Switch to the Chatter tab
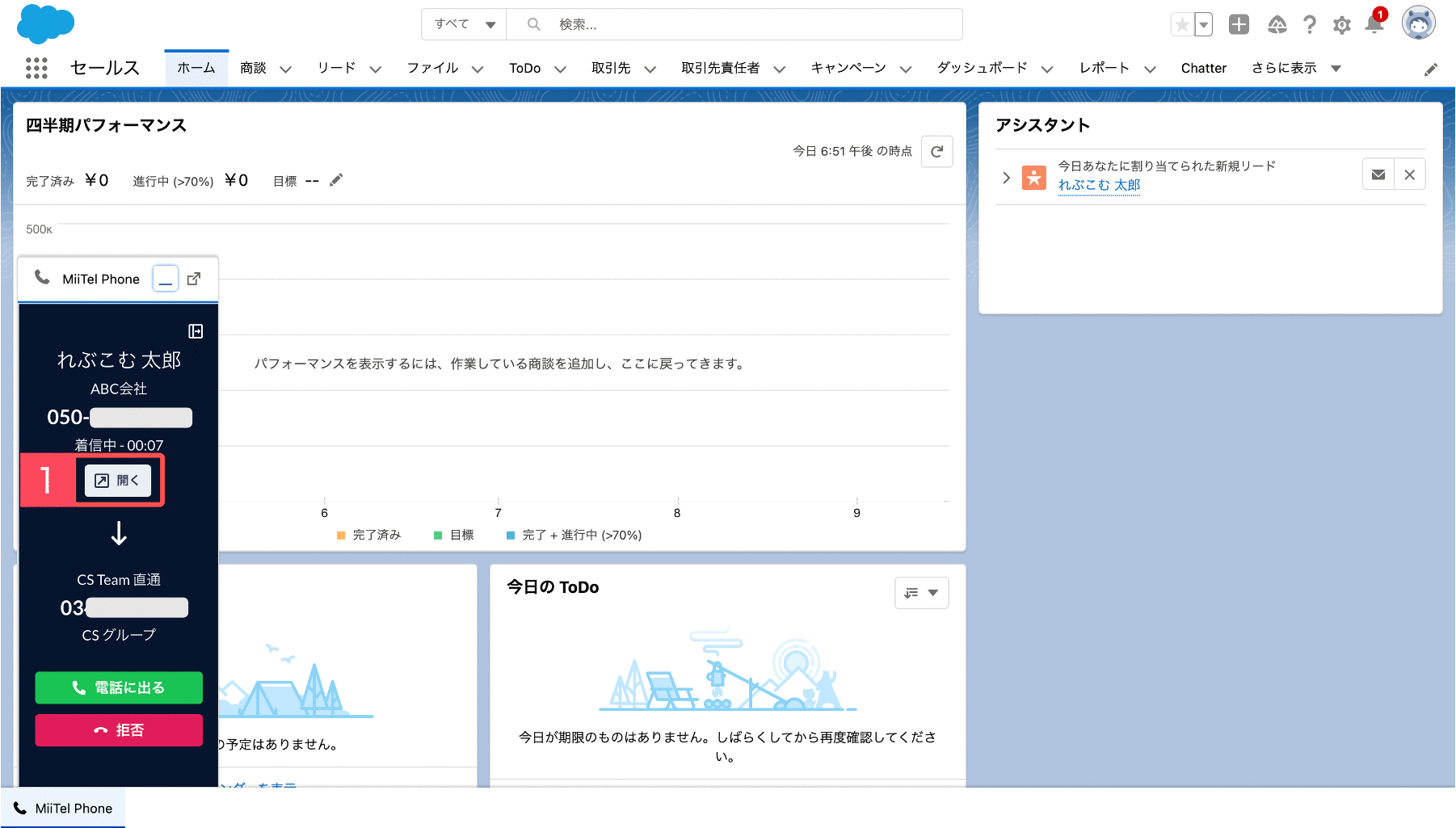Viewport: 1456px width, 828px height. click(1203, 68)
